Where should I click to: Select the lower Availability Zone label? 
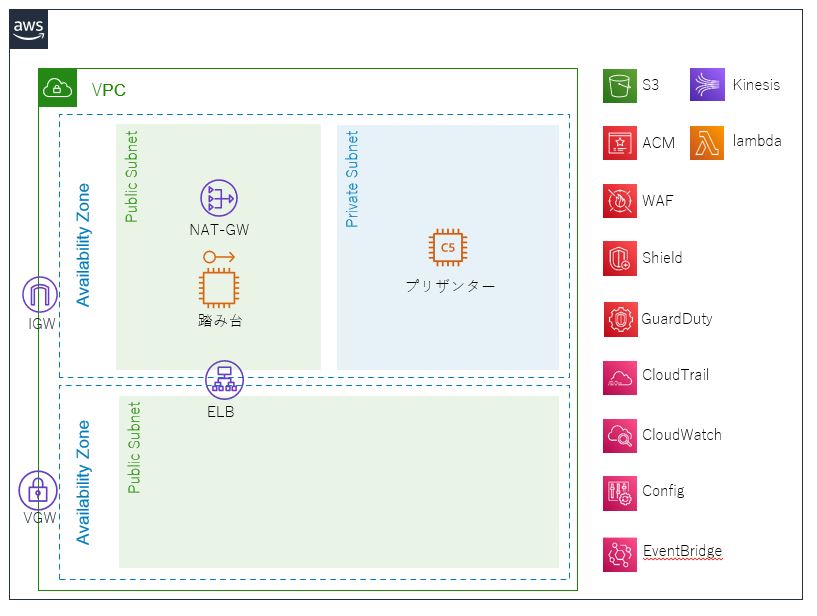pos(83,482)
